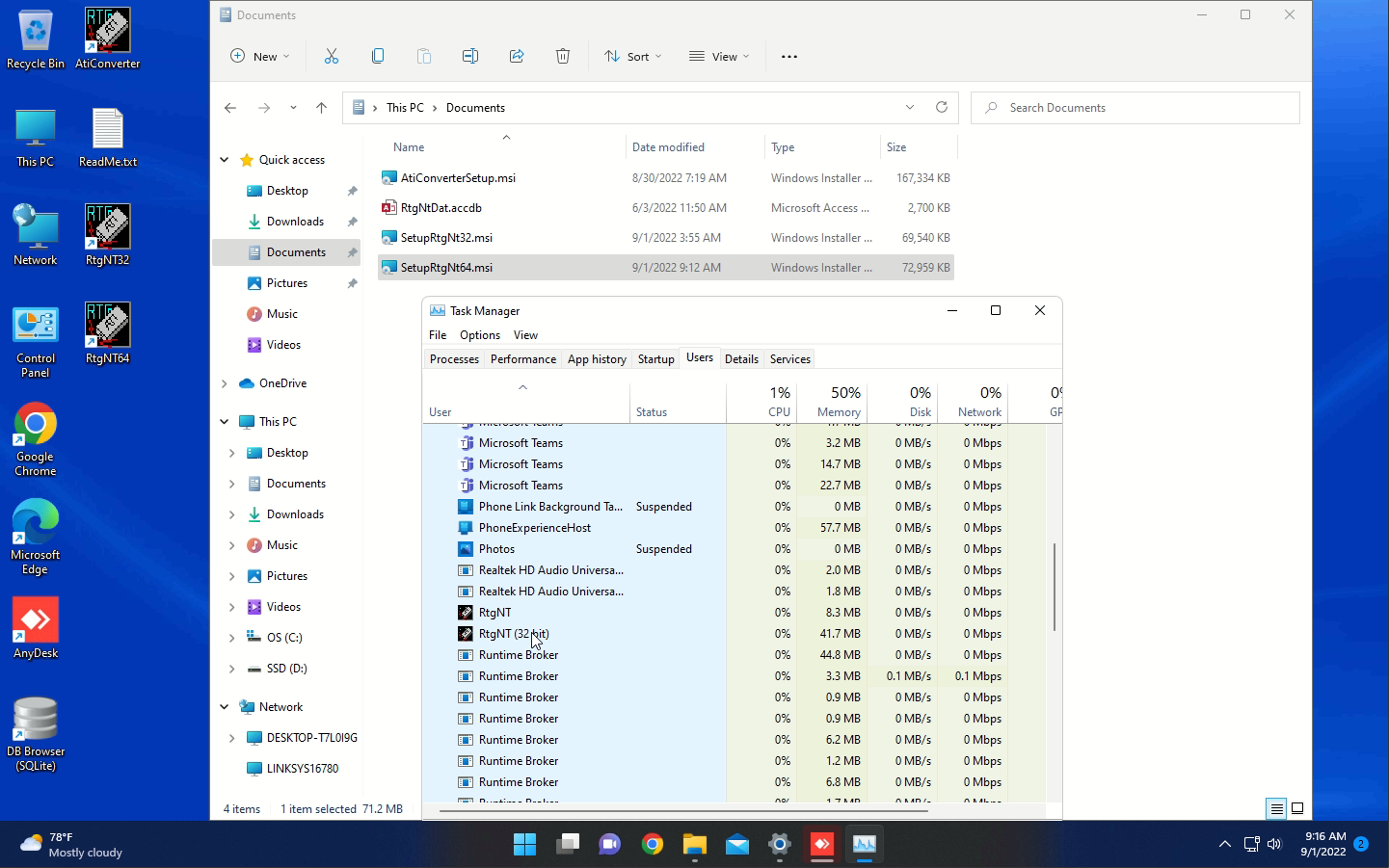
Task: Sort Task Manager by Status column
Action: (x=678, y=402)
